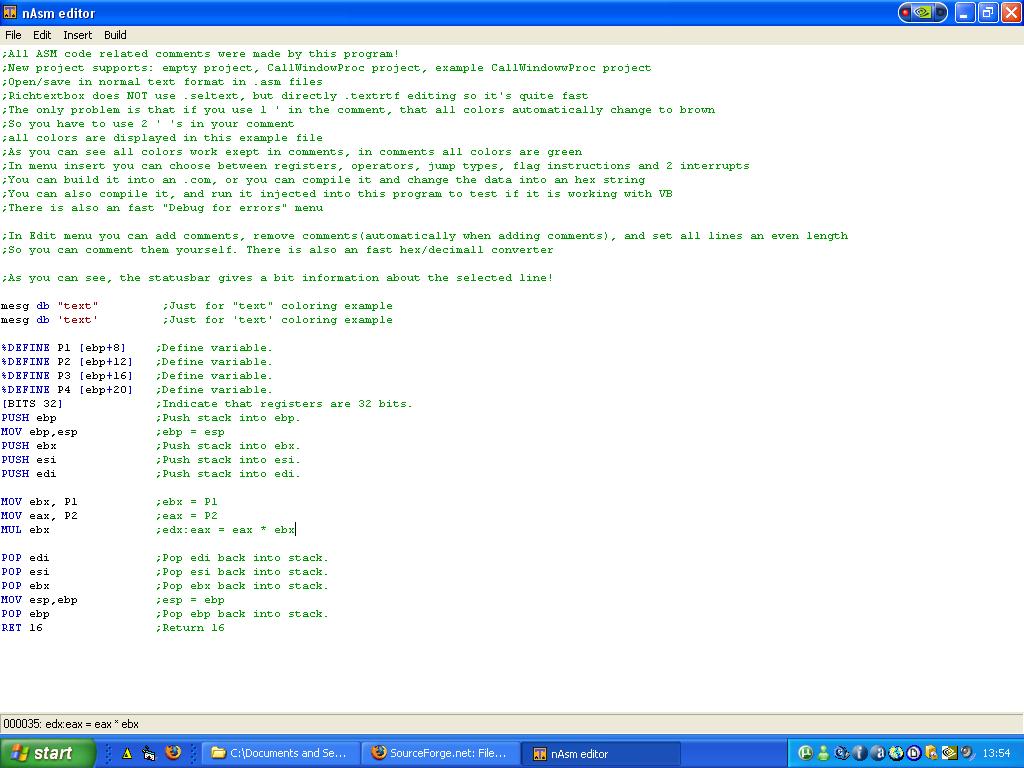Image resolution: width=1024 pixels, height=768 pixels.
Task: Place cursor on the 'RET 16' line
Action: [x=20, y=628]
